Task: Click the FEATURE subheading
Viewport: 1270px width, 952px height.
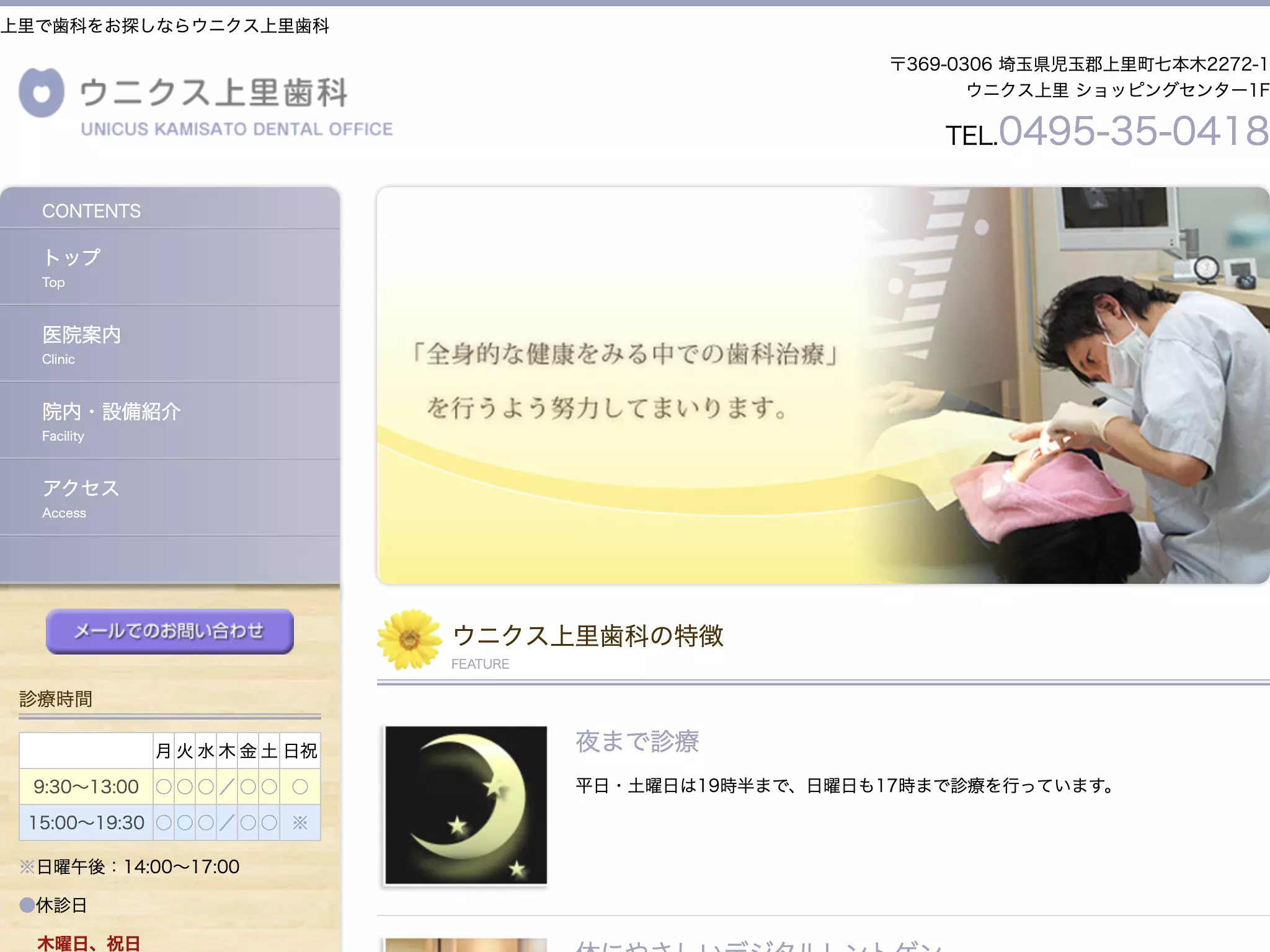Action: click(x=480, y=664)
